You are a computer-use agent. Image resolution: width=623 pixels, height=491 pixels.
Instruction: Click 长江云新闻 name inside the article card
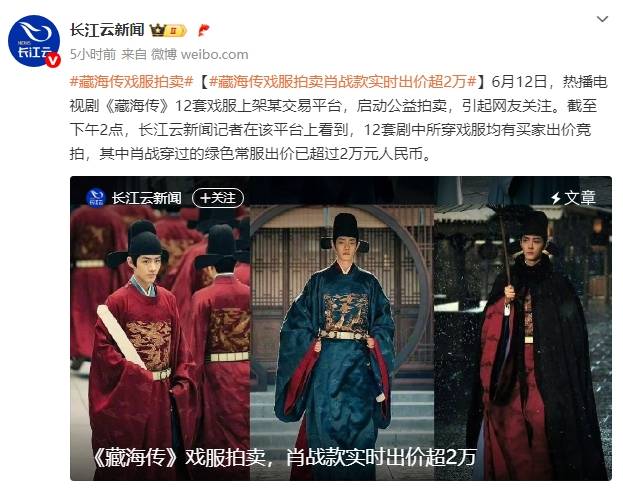point(146,198)
